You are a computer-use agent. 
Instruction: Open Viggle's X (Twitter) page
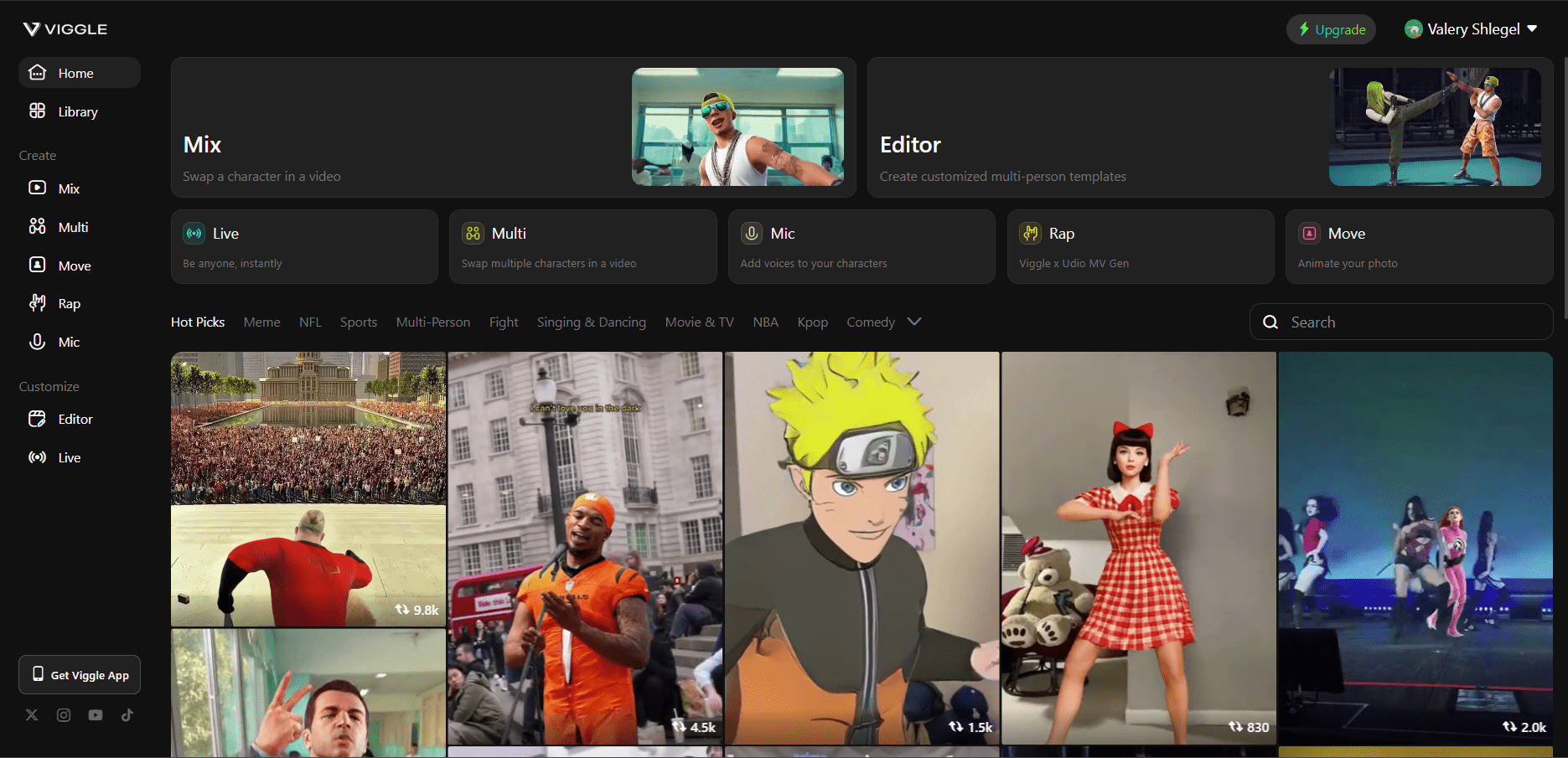[x=32, y=715]
